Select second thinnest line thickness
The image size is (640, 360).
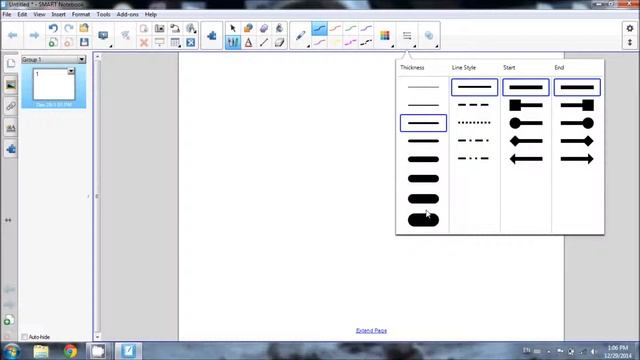(x=423, y=105)
